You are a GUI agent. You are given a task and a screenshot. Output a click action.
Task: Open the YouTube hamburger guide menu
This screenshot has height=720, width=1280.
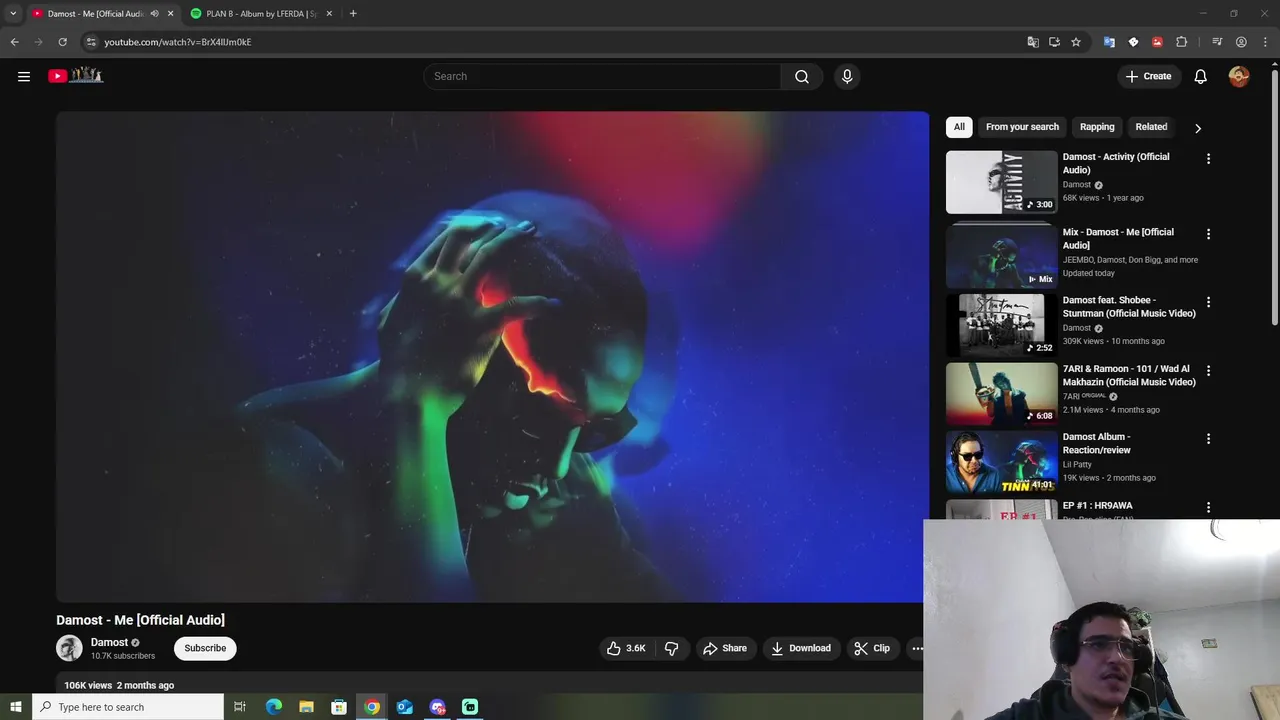[x=24, y=76]
